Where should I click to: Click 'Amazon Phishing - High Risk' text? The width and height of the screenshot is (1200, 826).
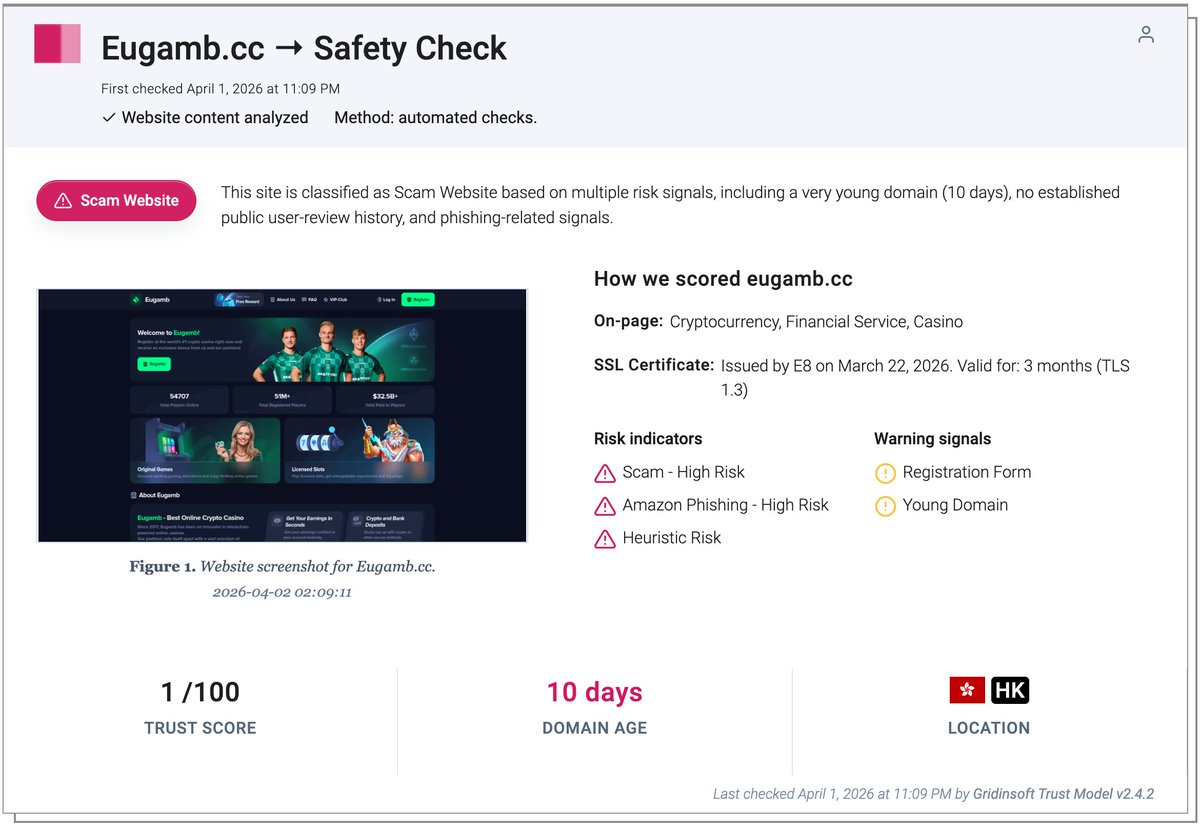(x=725, y=505)
